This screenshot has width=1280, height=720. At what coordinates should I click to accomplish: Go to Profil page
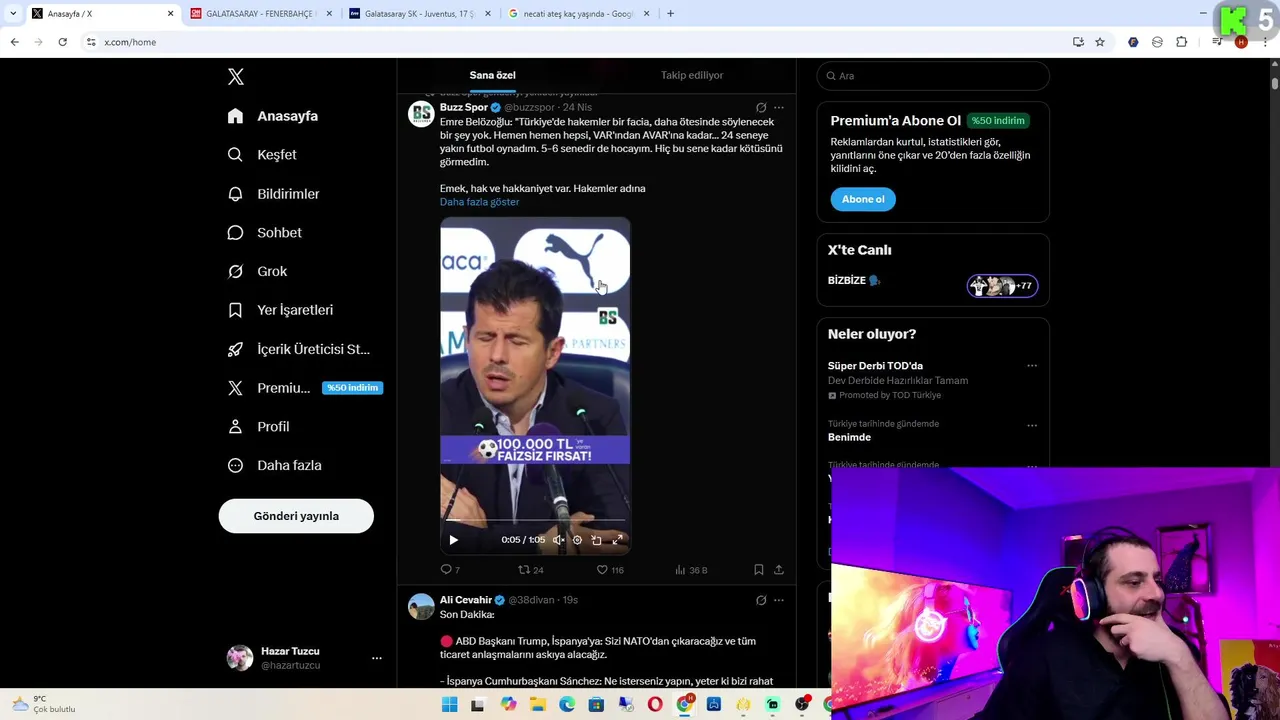pyautogui.click(x=258, y=427)
